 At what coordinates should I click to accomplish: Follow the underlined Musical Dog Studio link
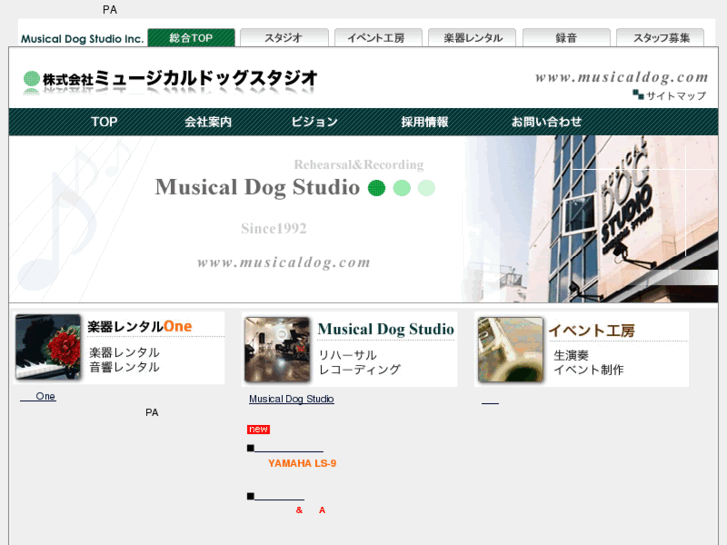coord(291,399)
